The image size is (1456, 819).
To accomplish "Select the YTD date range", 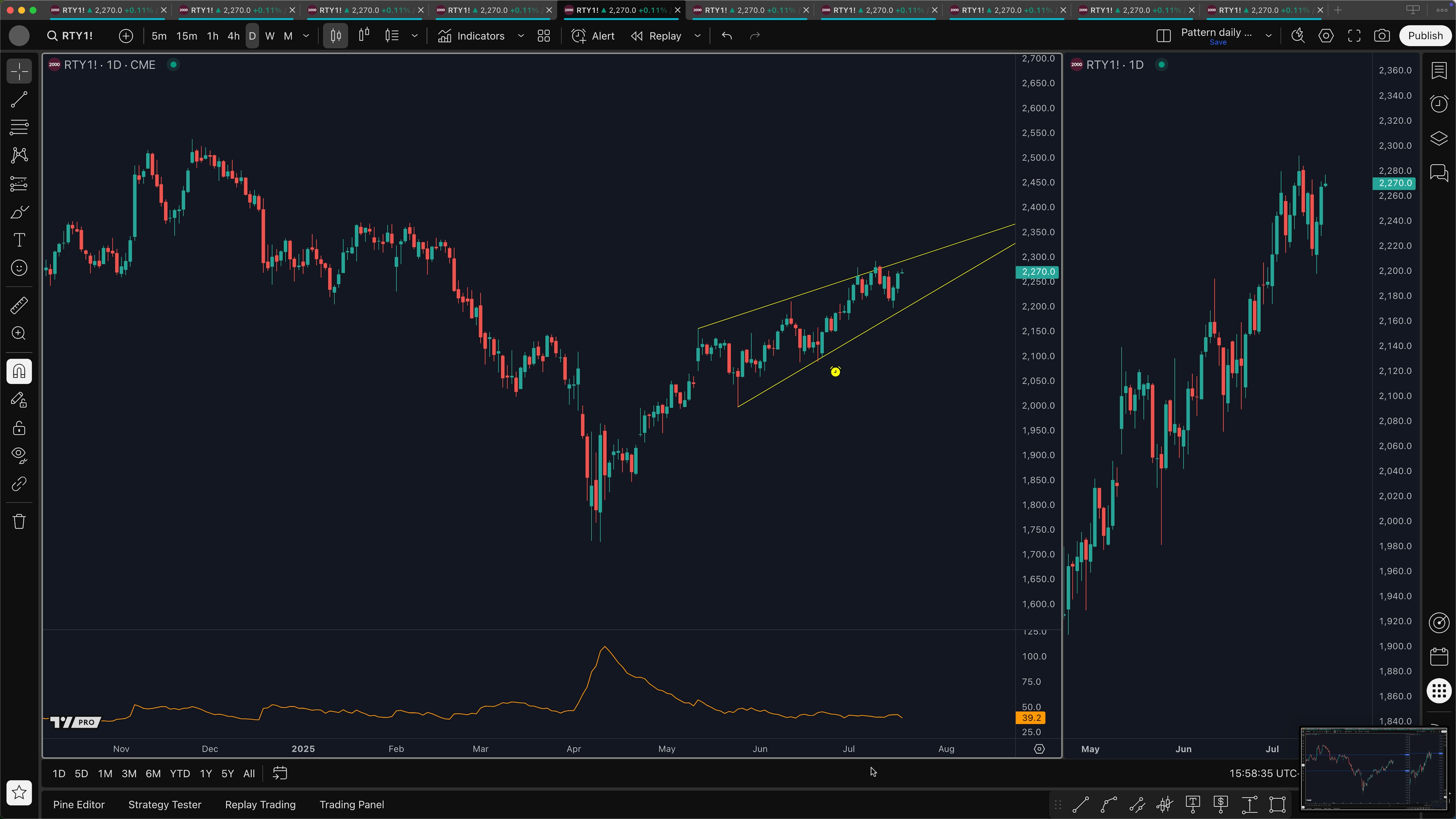I will point(180,774).
